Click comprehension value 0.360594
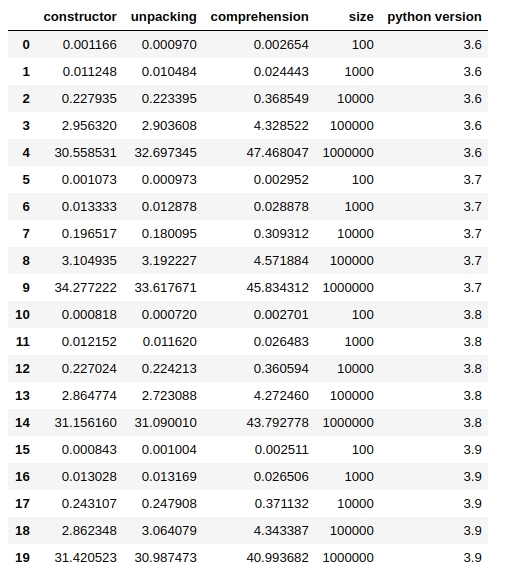The width and height of the screenshot is (523, 574). point(281,369)
